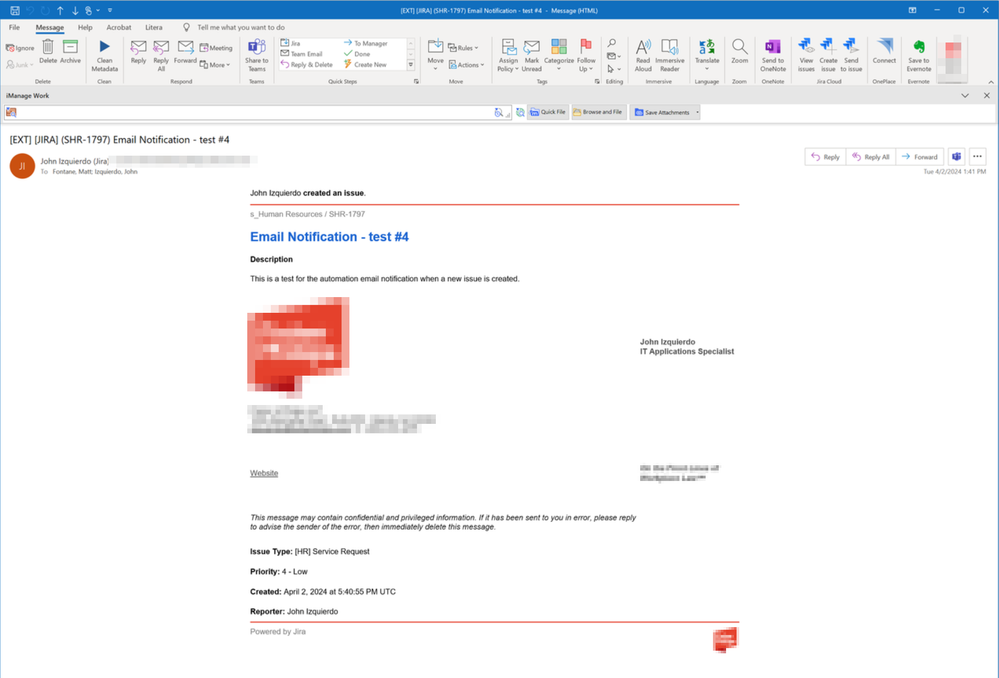This screenshot has width=999, height=678.
Task: Click Reply All in message header
Action: [x=871, y=157]
